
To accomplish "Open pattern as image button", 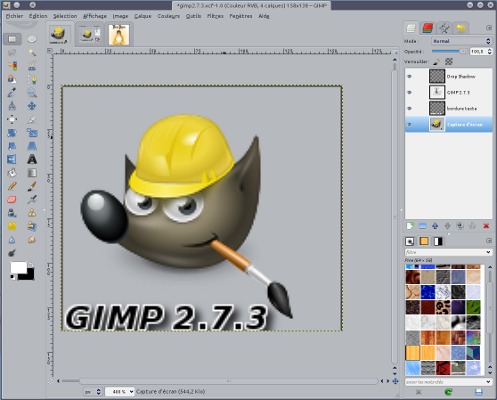I will point(479,392).
